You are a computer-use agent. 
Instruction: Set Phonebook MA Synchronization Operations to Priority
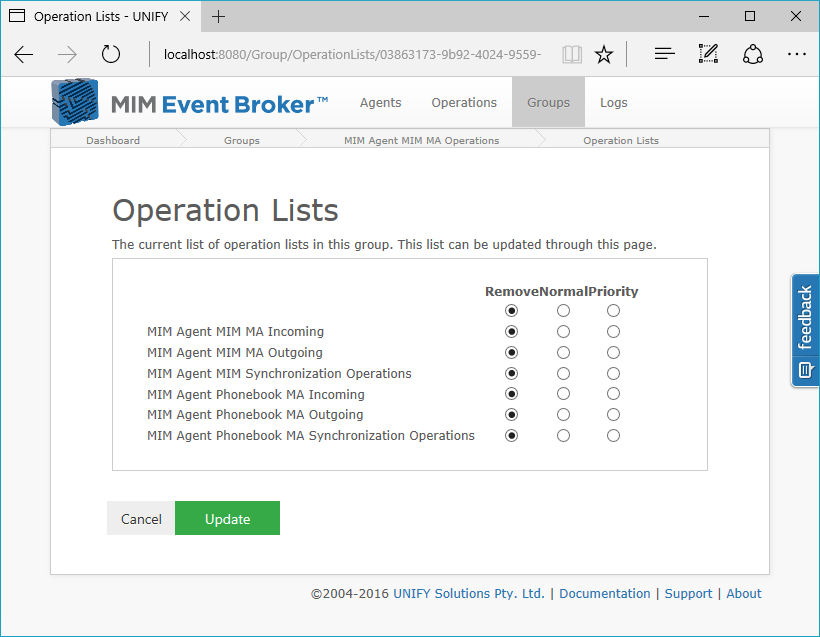point(613,436)
